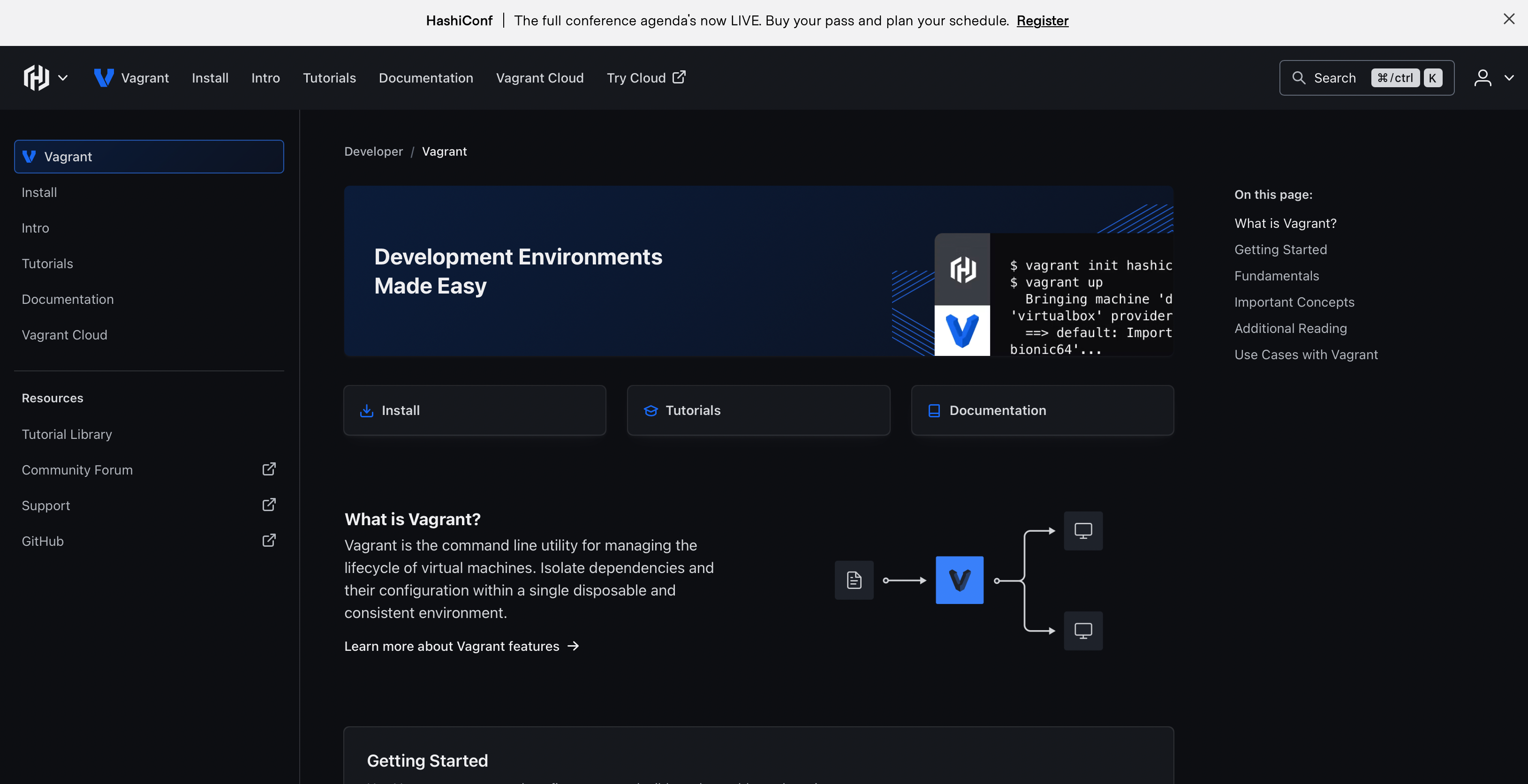Click the Vagrant breadcrumb

[444, 151]
